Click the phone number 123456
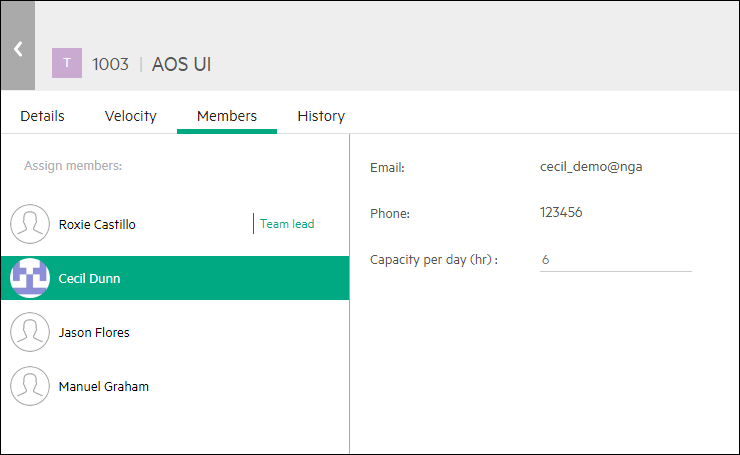 click(561, 213)
